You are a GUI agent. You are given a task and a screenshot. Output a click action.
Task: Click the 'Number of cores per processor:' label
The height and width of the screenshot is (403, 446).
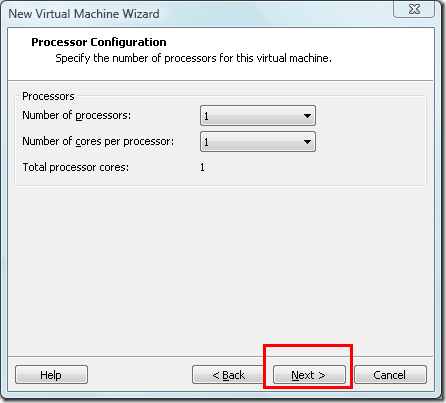click(x=98, y=141)
